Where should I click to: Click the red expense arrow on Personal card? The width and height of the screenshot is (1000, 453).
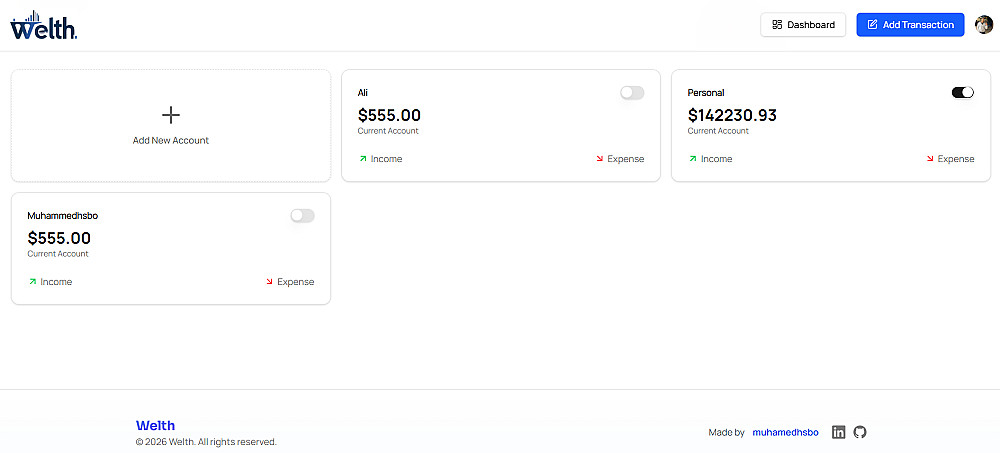tap(931, 158)
